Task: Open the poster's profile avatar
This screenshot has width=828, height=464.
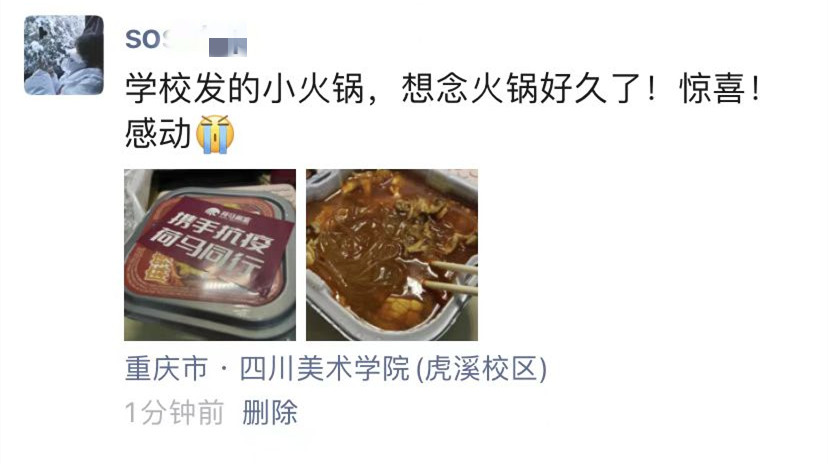Action: click(x=64, y=55)
